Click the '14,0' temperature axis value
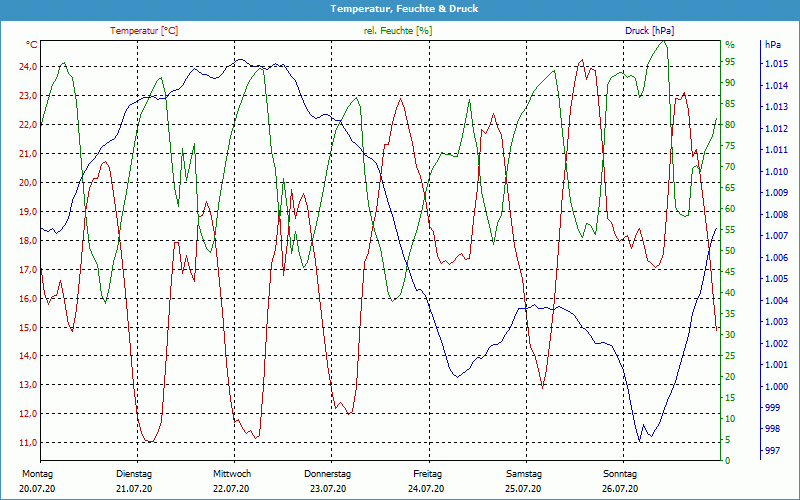Viewport: 800px width, 500px height. 28,356
